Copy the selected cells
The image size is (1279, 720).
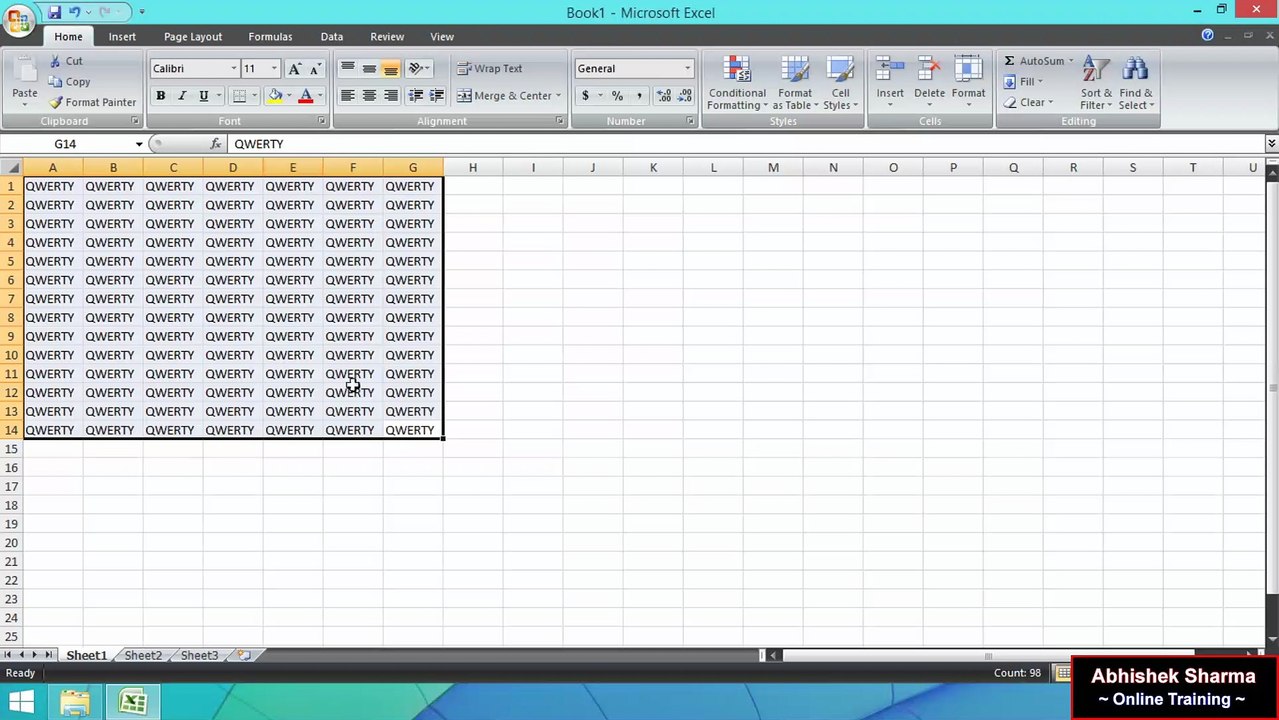(x=69, y=82)
